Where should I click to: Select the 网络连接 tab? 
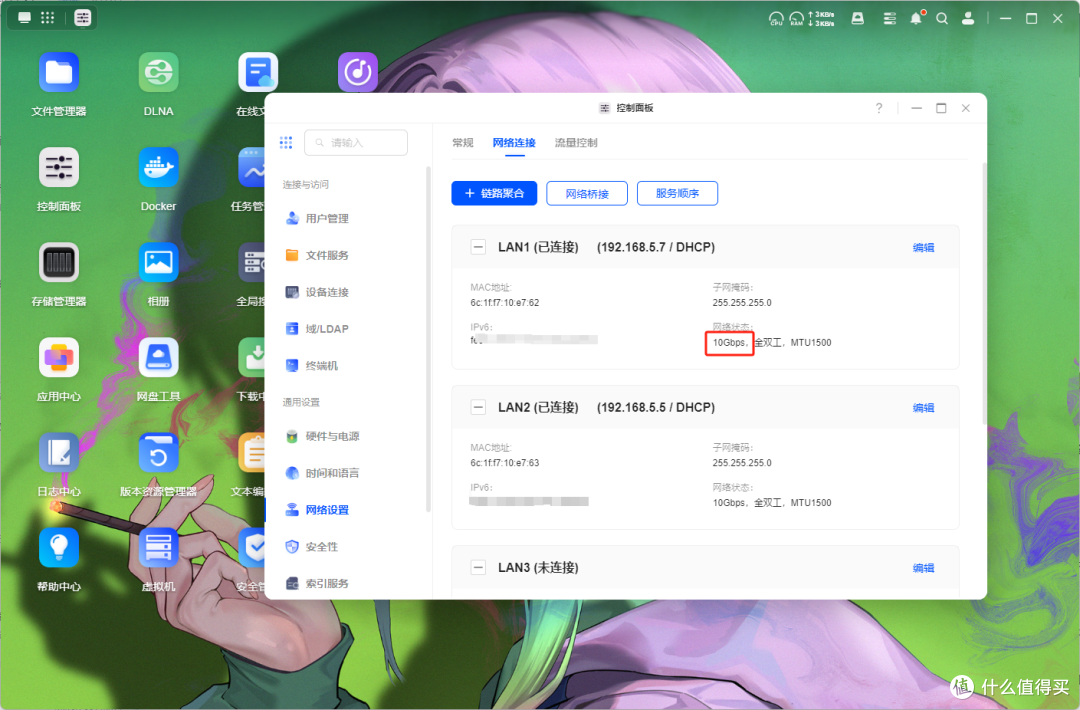click(x=514, y=143)
